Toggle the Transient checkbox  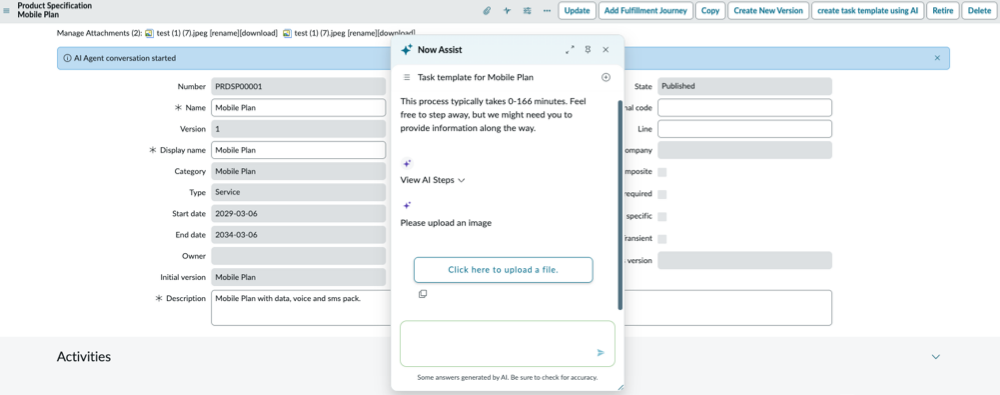pyautogui.click(x=662, y=239)
